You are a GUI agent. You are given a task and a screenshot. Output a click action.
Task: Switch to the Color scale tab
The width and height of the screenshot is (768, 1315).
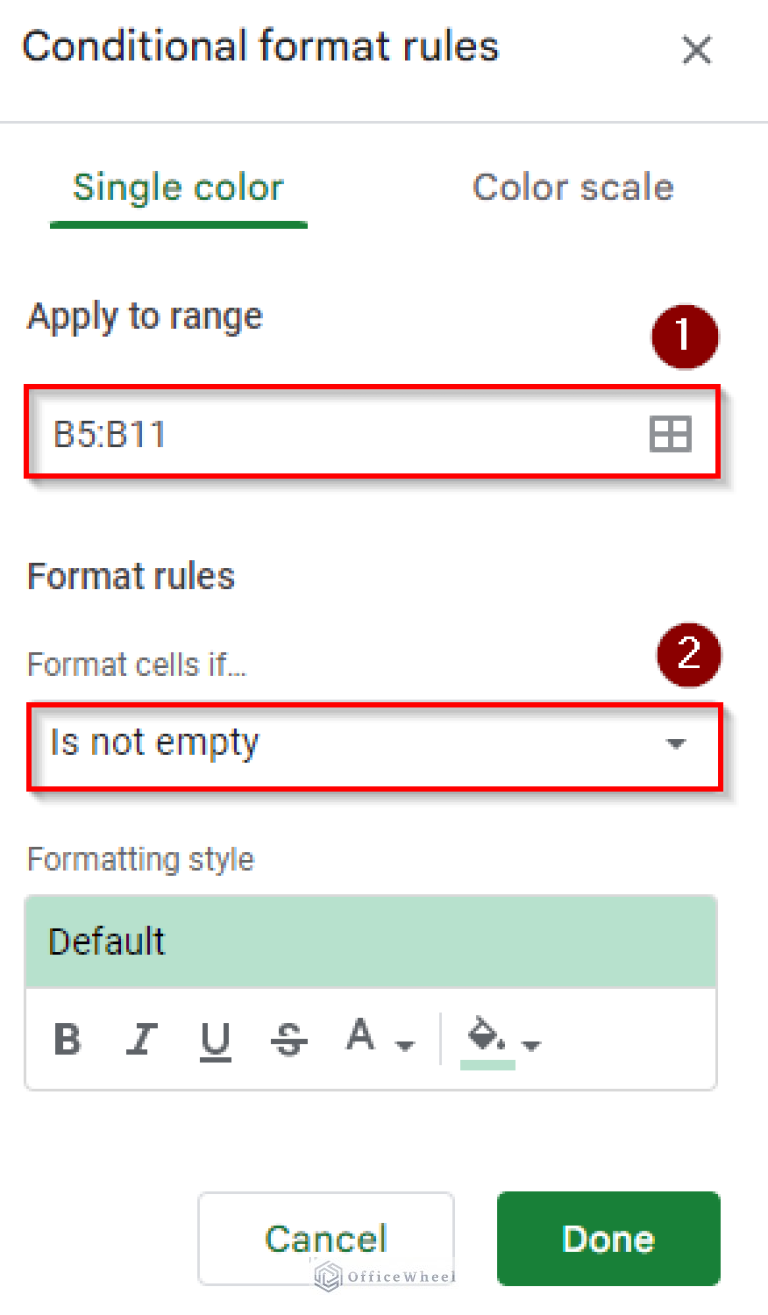[x=572, y=188]
